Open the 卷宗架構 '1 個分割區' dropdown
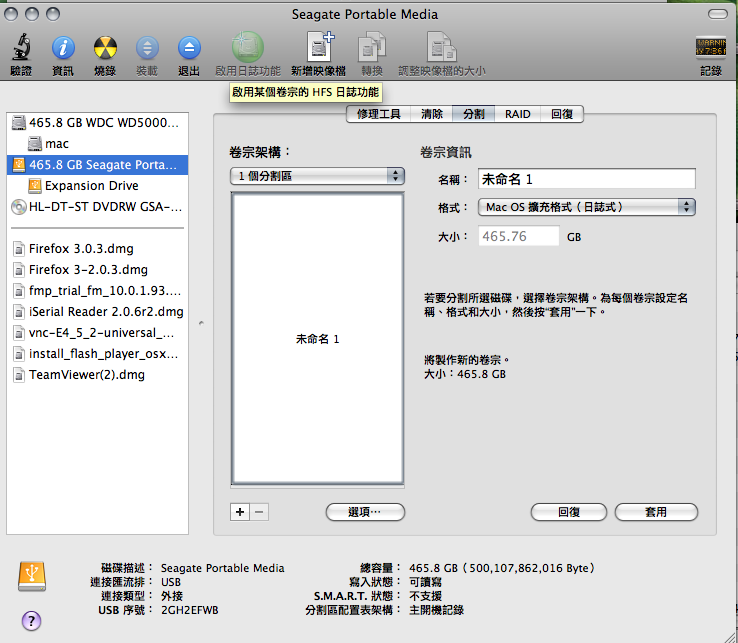This screenshot has width=738, height=643. click(x=317, y=176)
